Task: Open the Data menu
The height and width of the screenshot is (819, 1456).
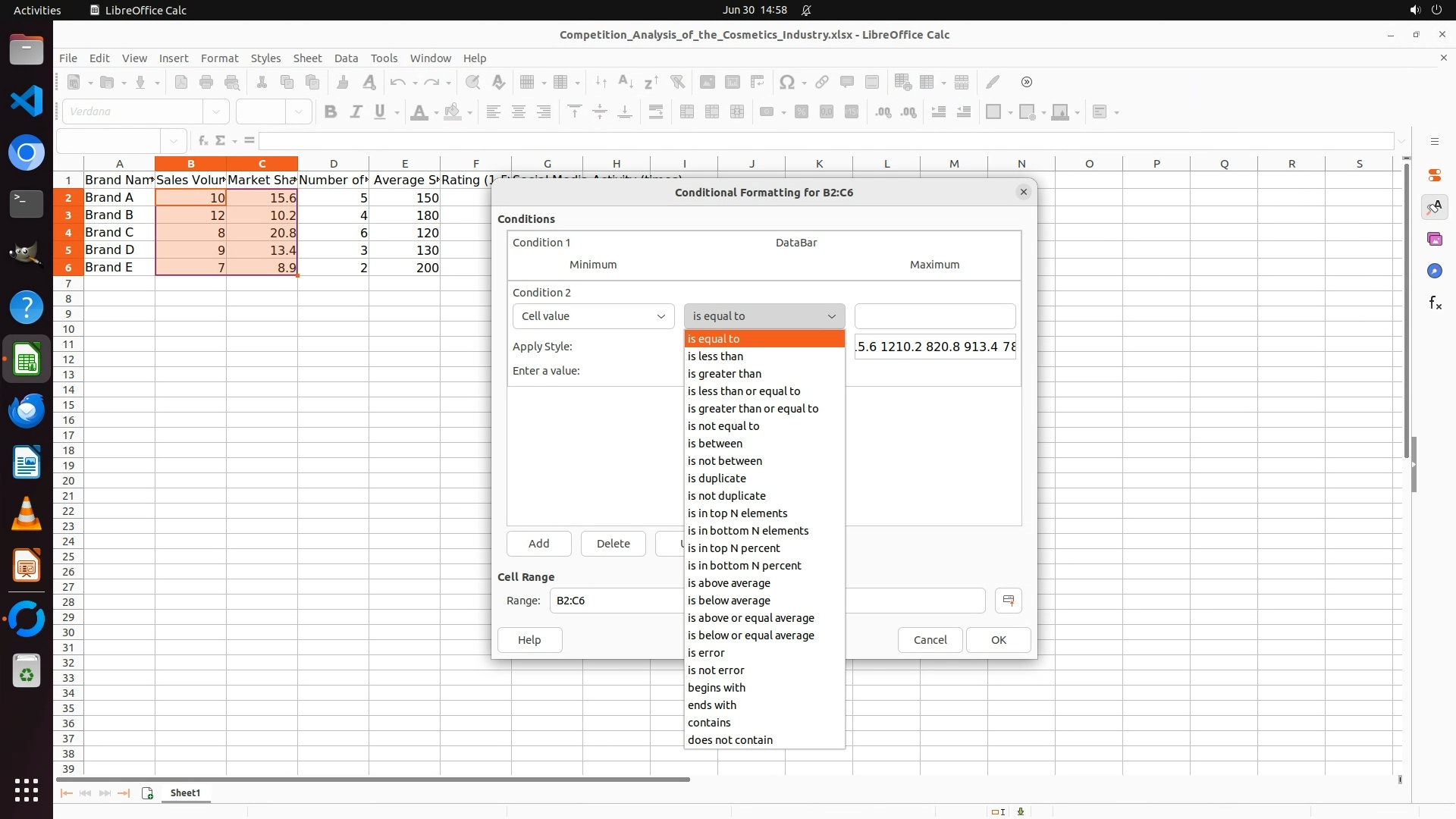Action: tap(346, 58)
